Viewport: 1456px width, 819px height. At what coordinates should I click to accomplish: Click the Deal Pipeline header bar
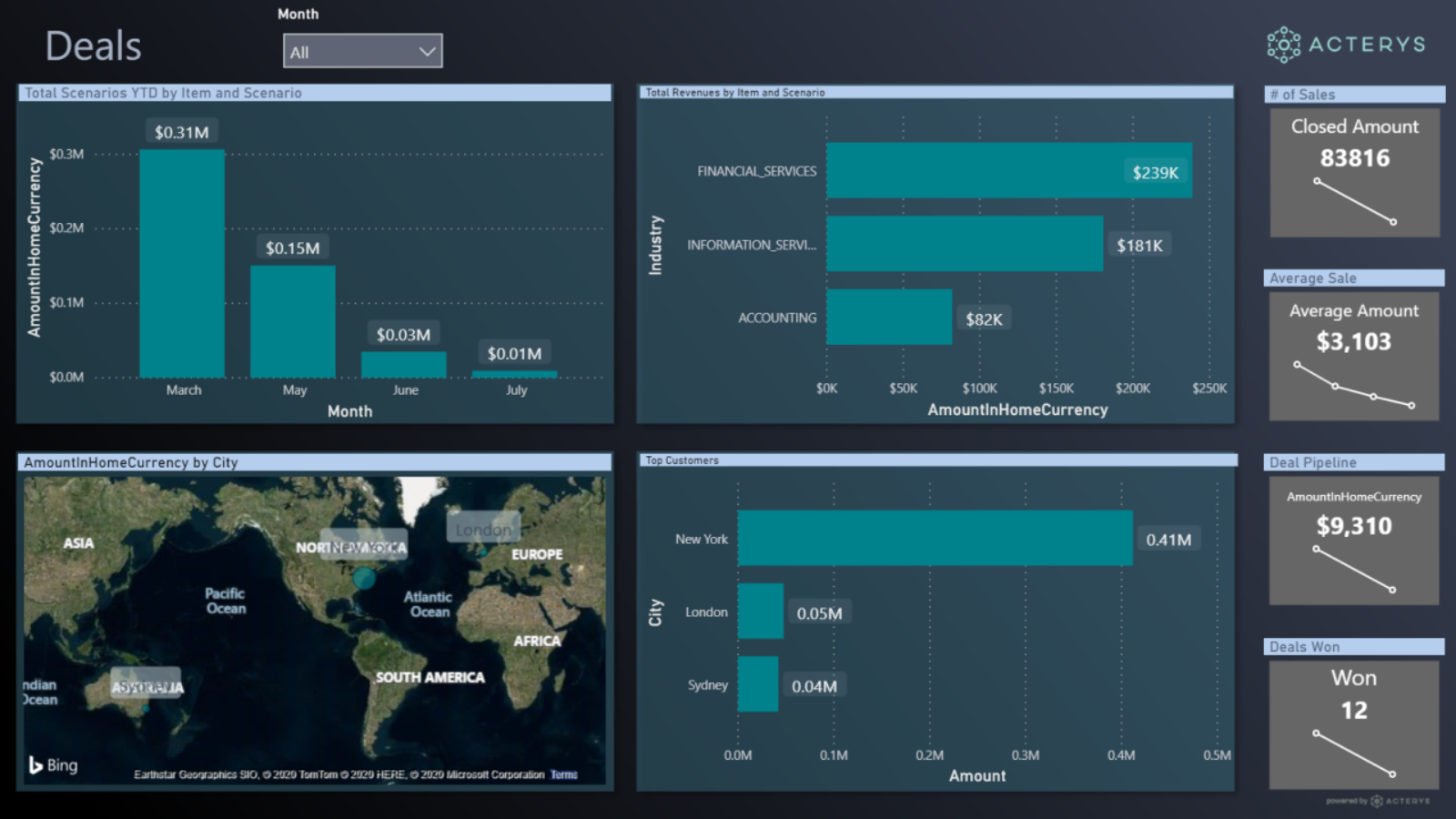(x=1354, y=462)
